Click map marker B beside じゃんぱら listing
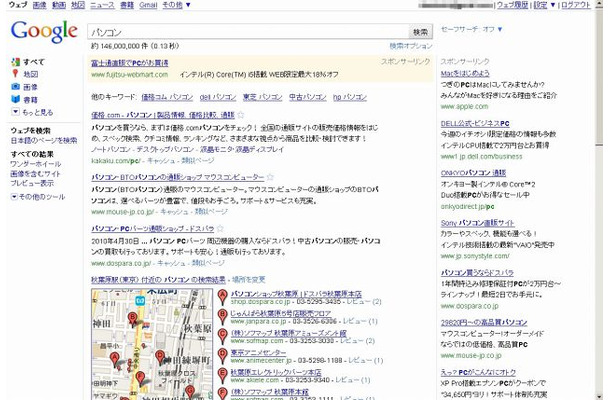 (222, 317)
